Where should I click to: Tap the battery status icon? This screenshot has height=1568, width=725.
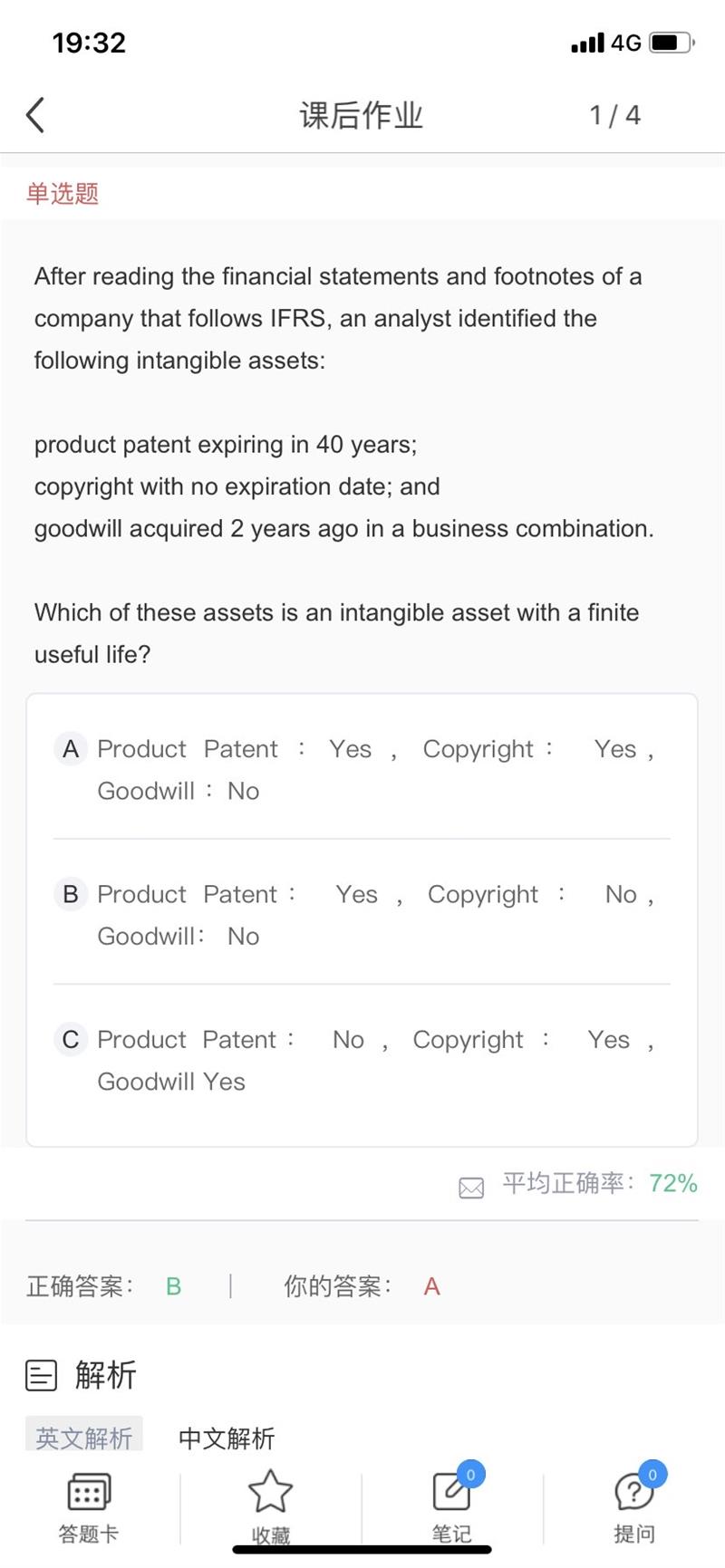click(671, 43)
